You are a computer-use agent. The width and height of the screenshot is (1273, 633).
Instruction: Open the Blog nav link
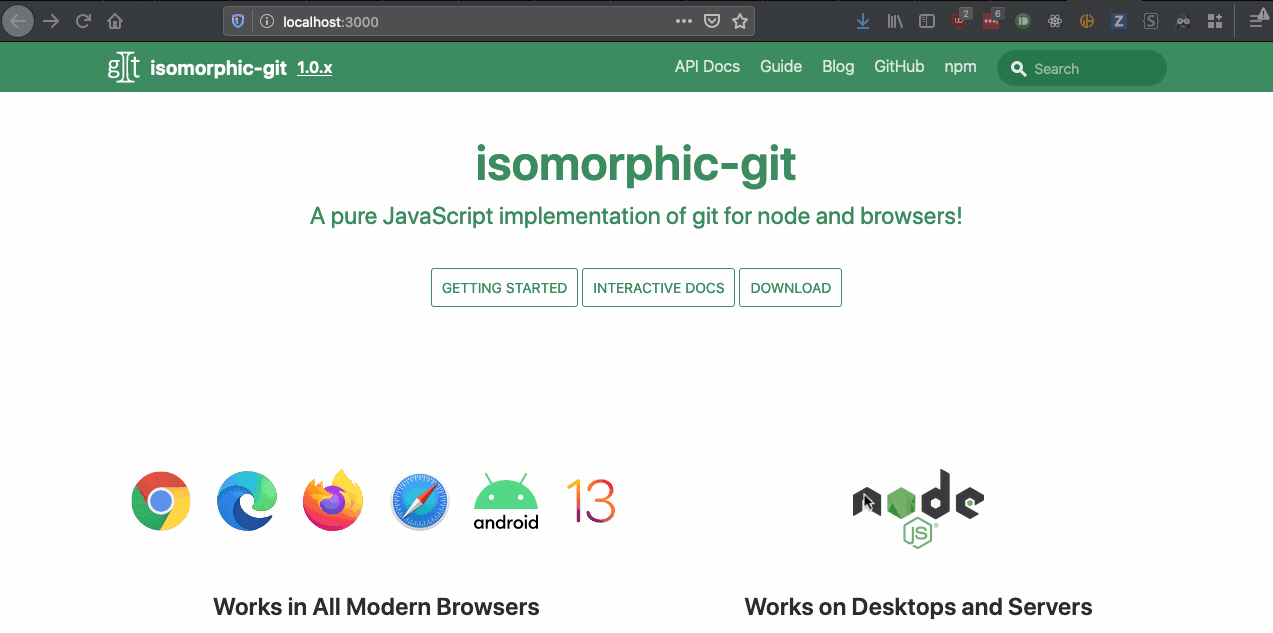838,67
